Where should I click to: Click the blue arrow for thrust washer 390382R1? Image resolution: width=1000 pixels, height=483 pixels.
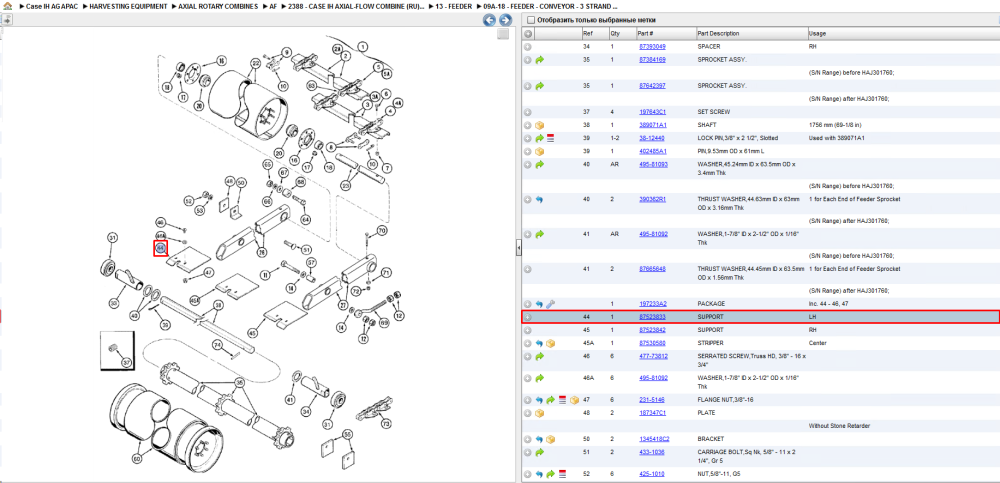coord(540,199)
